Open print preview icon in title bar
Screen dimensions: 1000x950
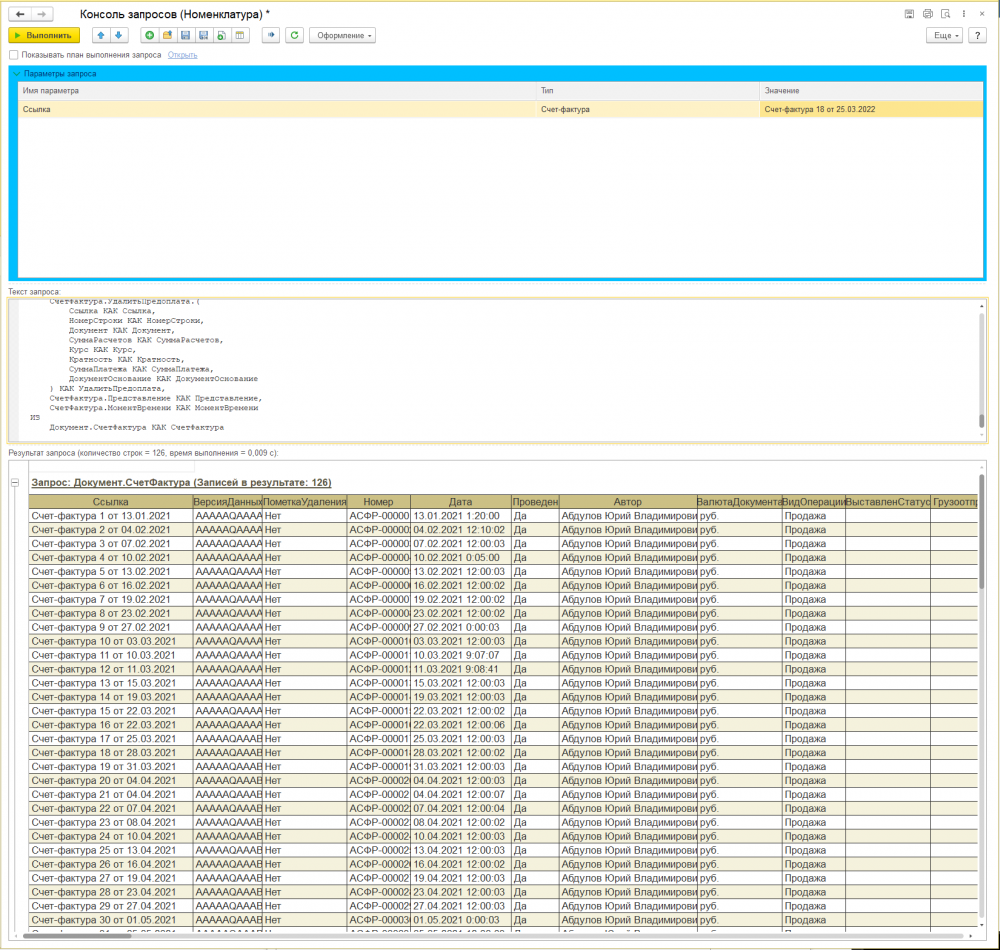tap(946, 14)
